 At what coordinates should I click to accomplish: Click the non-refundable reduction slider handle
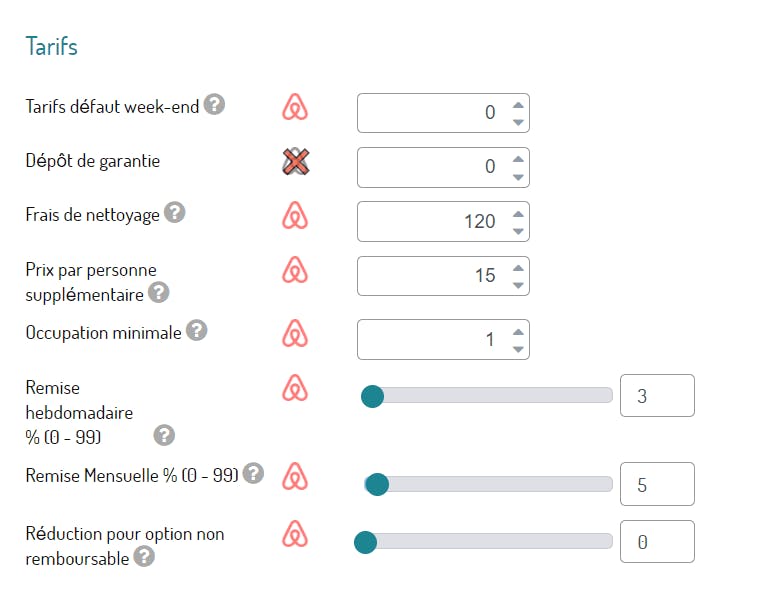tap(365, 542)
